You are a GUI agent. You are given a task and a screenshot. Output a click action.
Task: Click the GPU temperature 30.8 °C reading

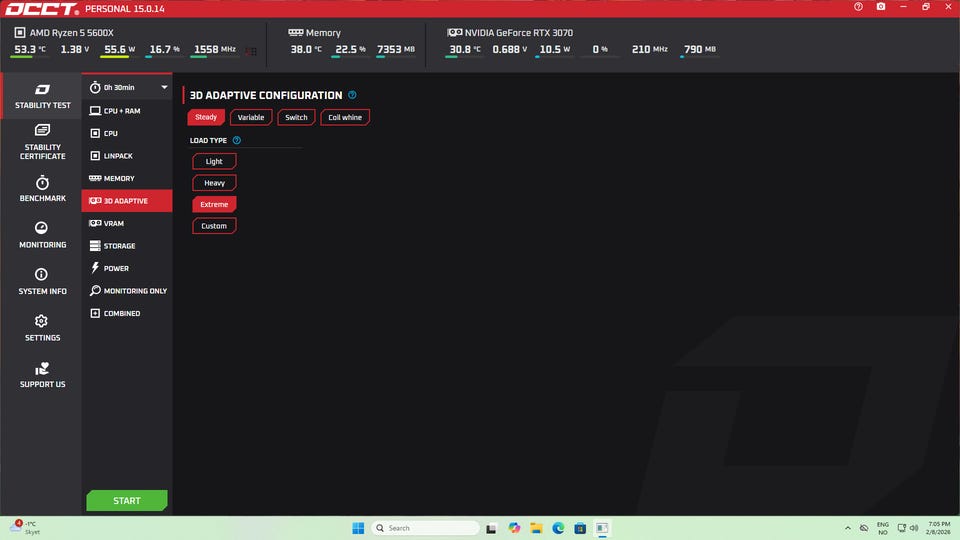pyautogui.click(x=465, y=49)
